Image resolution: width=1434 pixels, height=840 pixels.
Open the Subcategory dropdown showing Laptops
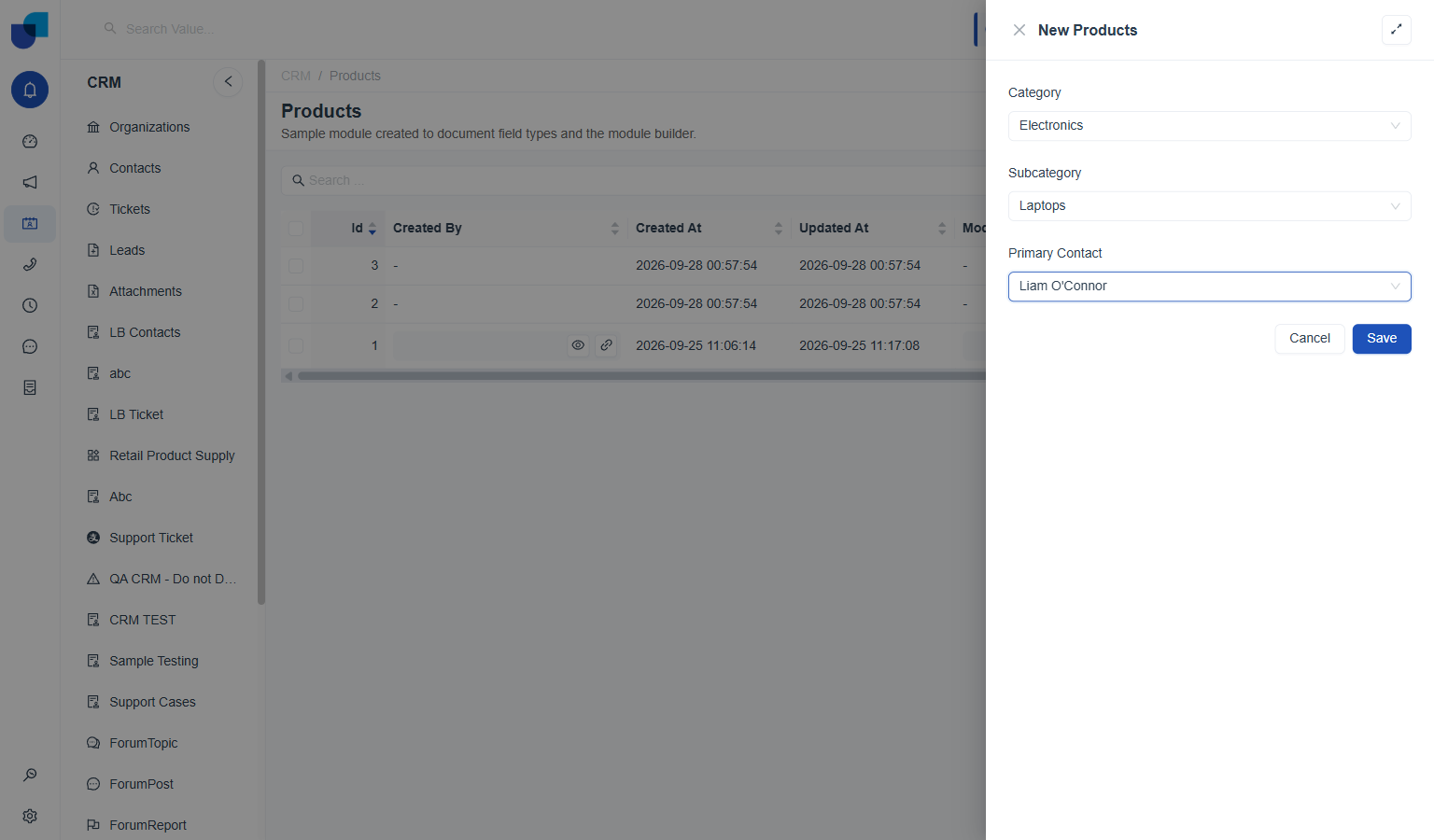(1209, 206)
